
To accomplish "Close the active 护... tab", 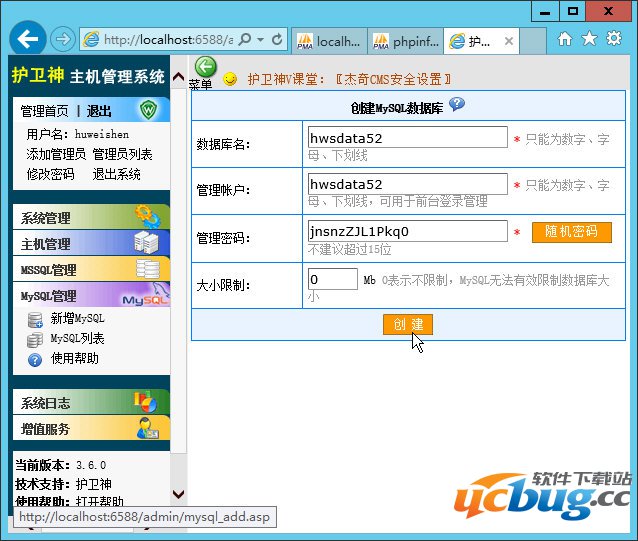I will click(509, 41).
